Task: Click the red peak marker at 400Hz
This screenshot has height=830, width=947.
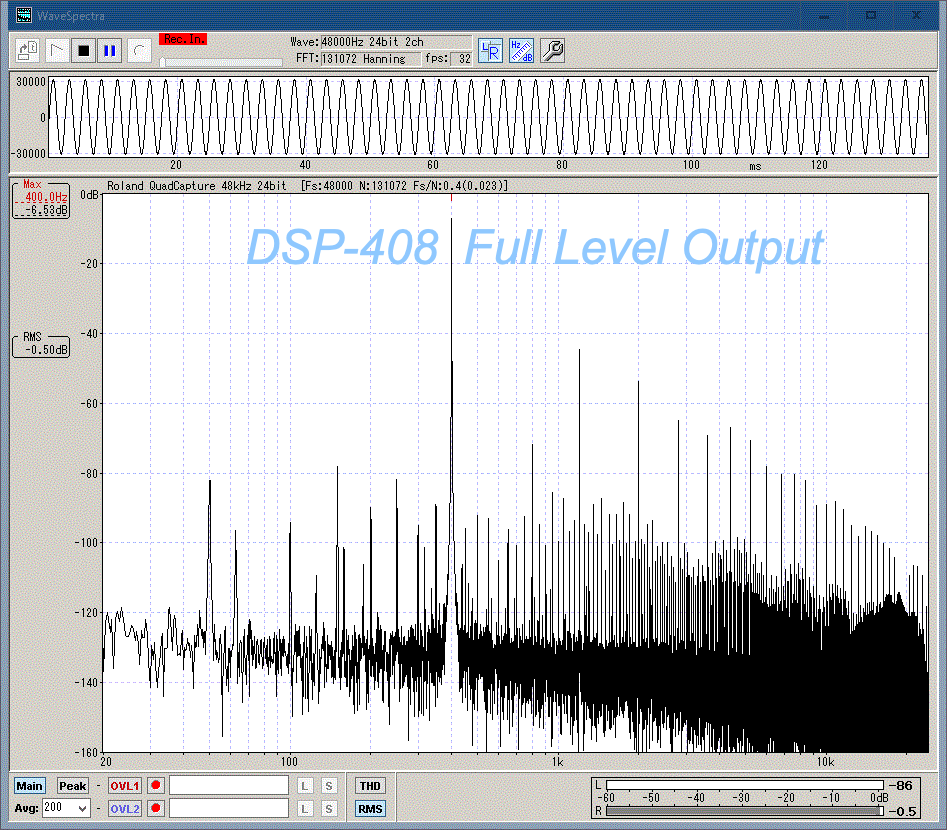Action: pos(451,198)
